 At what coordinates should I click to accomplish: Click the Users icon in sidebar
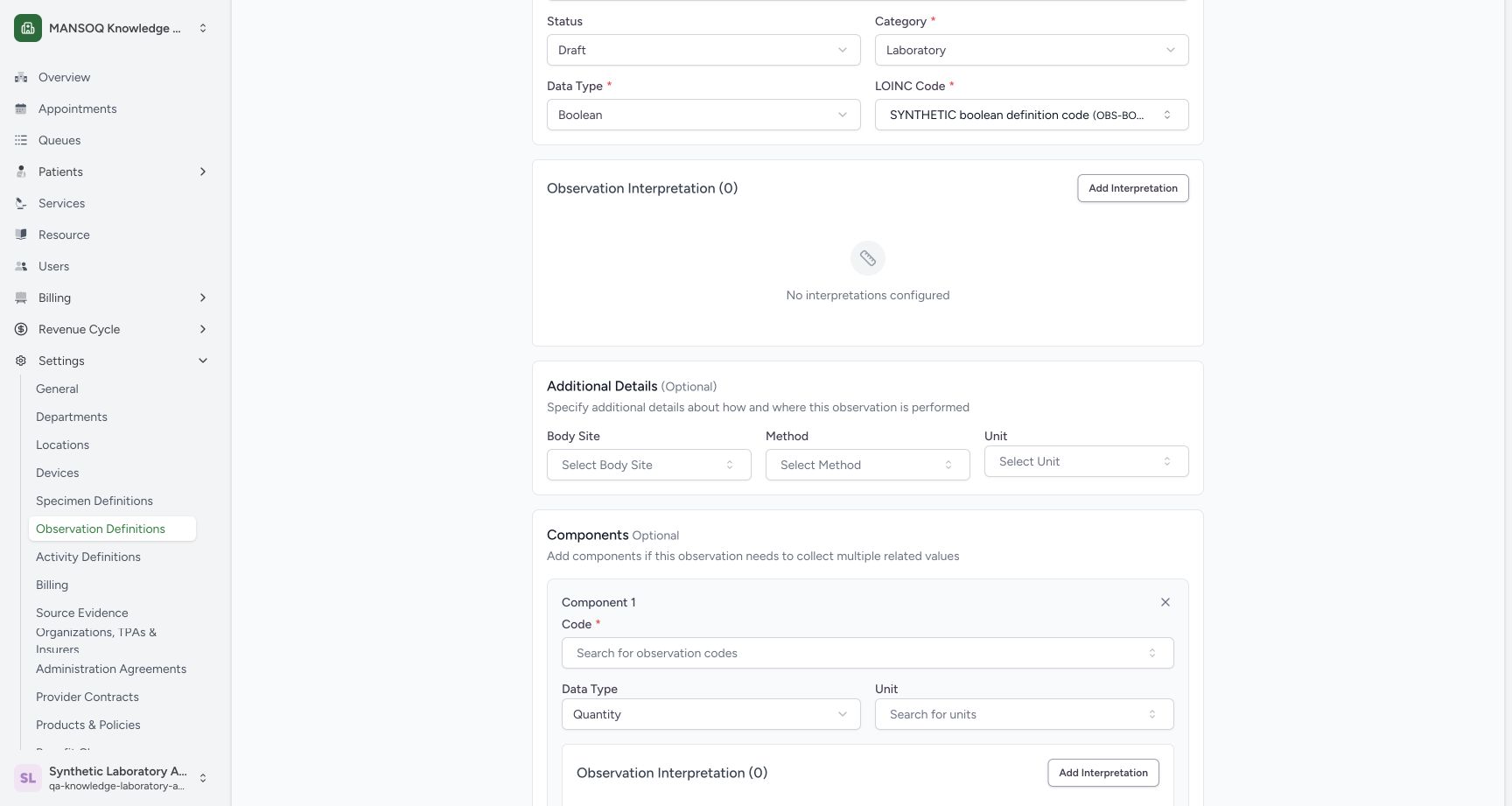coord(21,266)
